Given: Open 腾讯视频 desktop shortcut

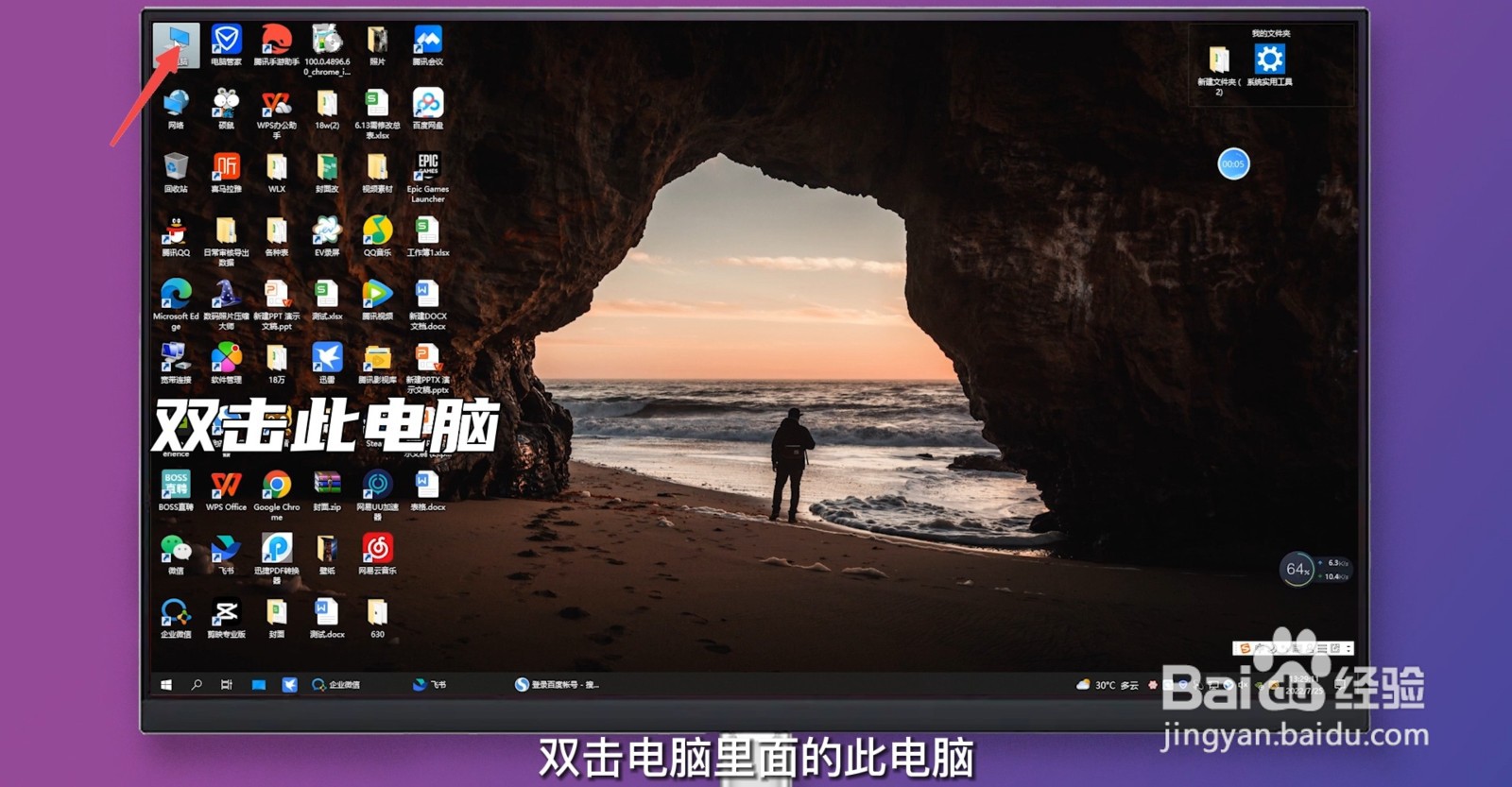Looking at the screenshot, I should point(377,299).
